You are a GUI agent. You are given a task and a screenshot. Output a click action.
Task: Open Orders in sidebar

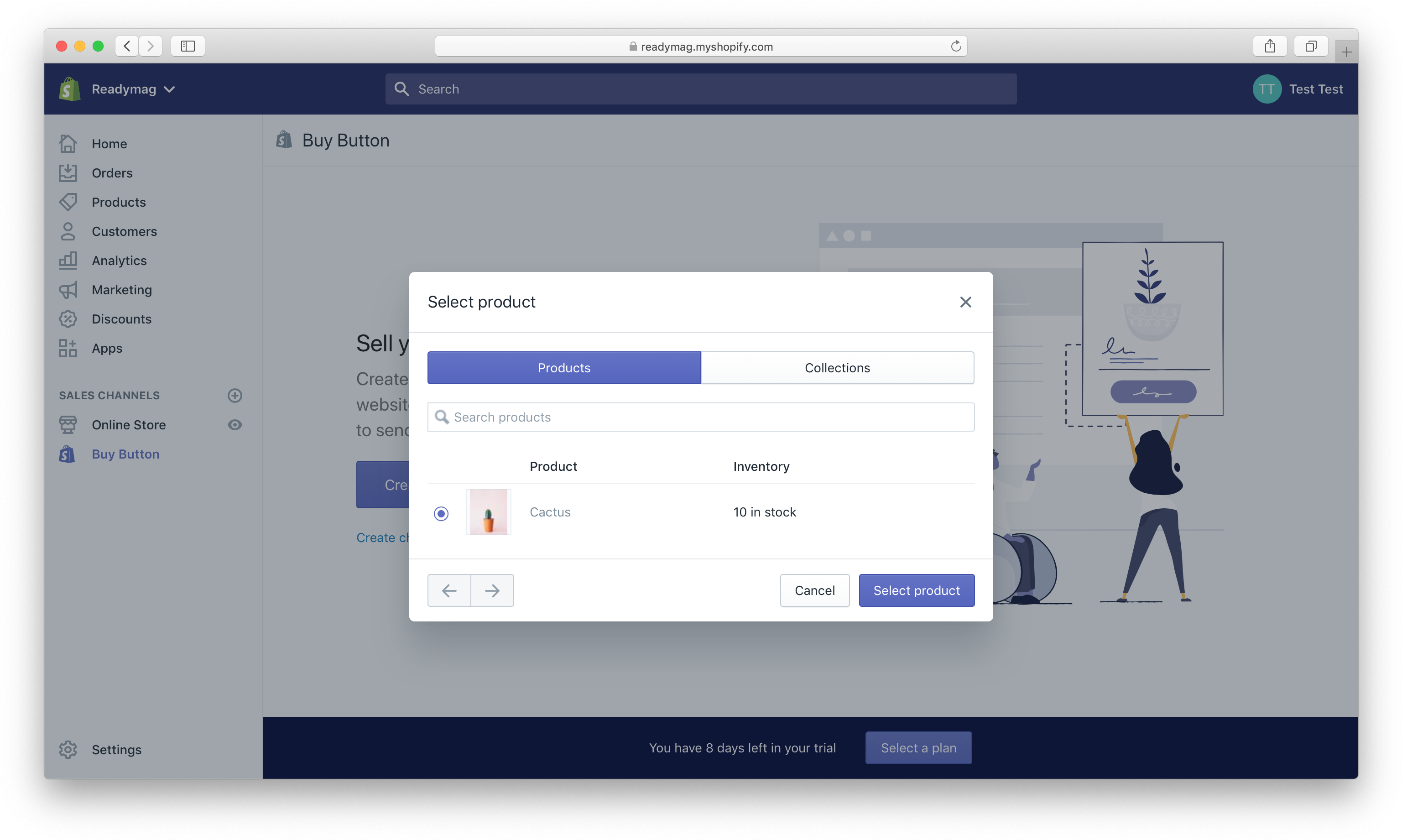click(x=112, y=172)
